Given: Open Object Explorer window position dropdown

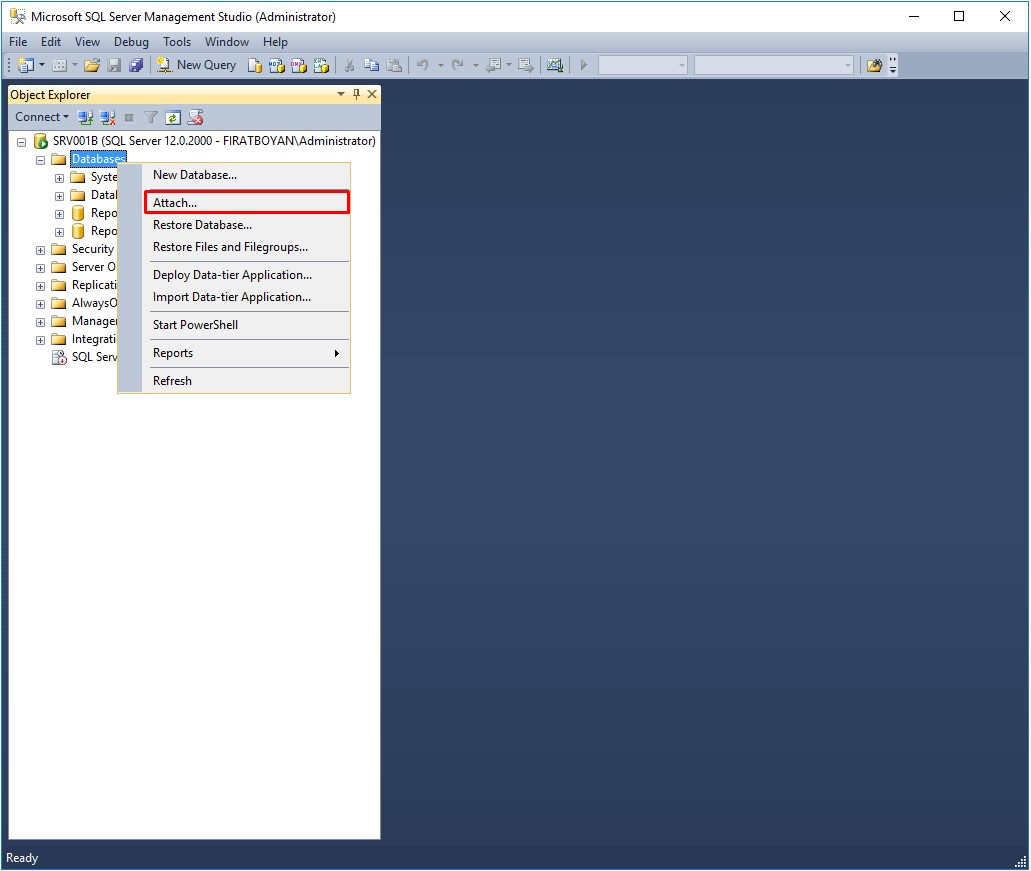Looking at the screenshot, I should [x=341, y=95].
